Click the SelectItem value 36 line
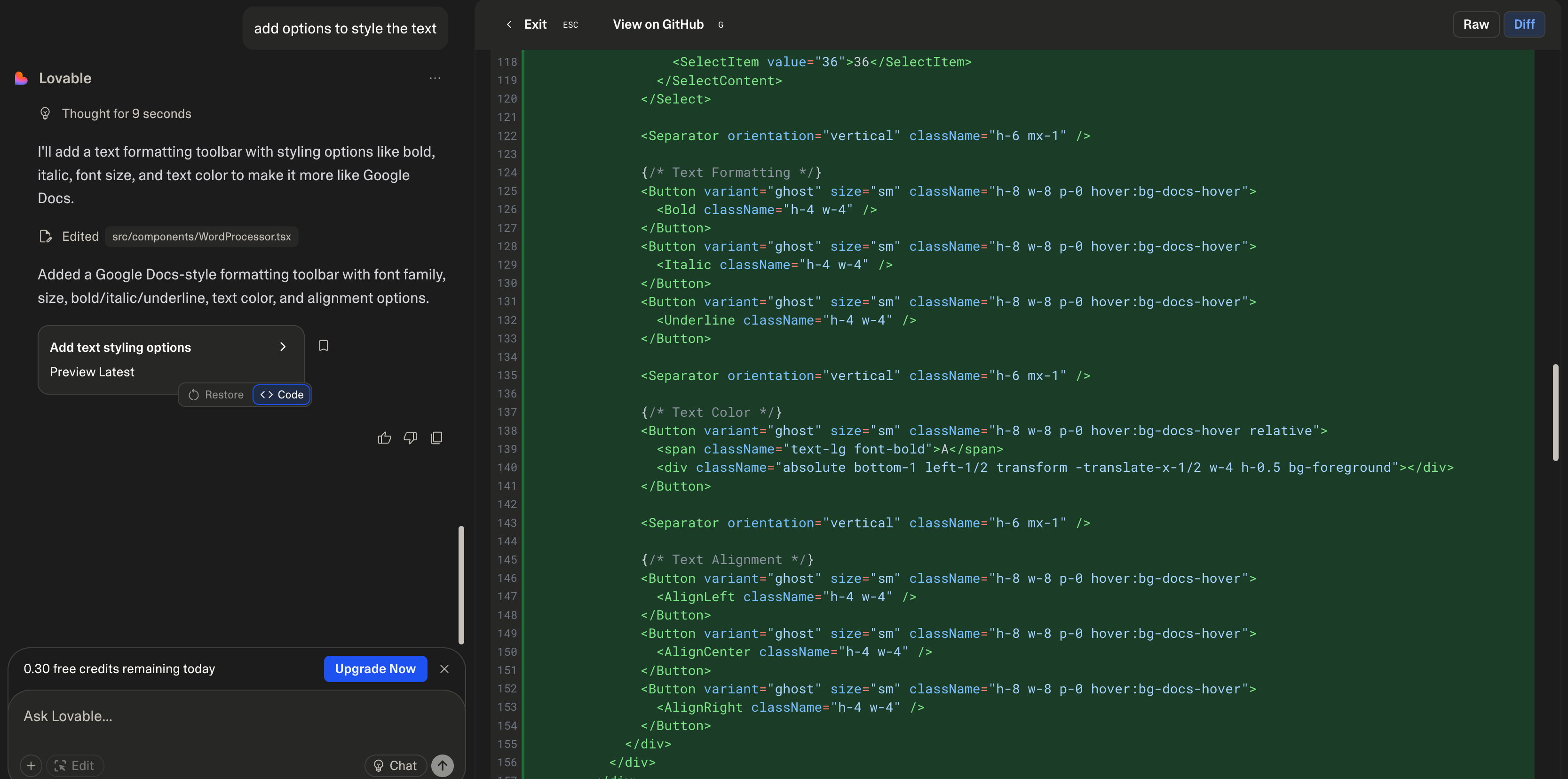Screen dimensions: 1568x779 [822, 62]
